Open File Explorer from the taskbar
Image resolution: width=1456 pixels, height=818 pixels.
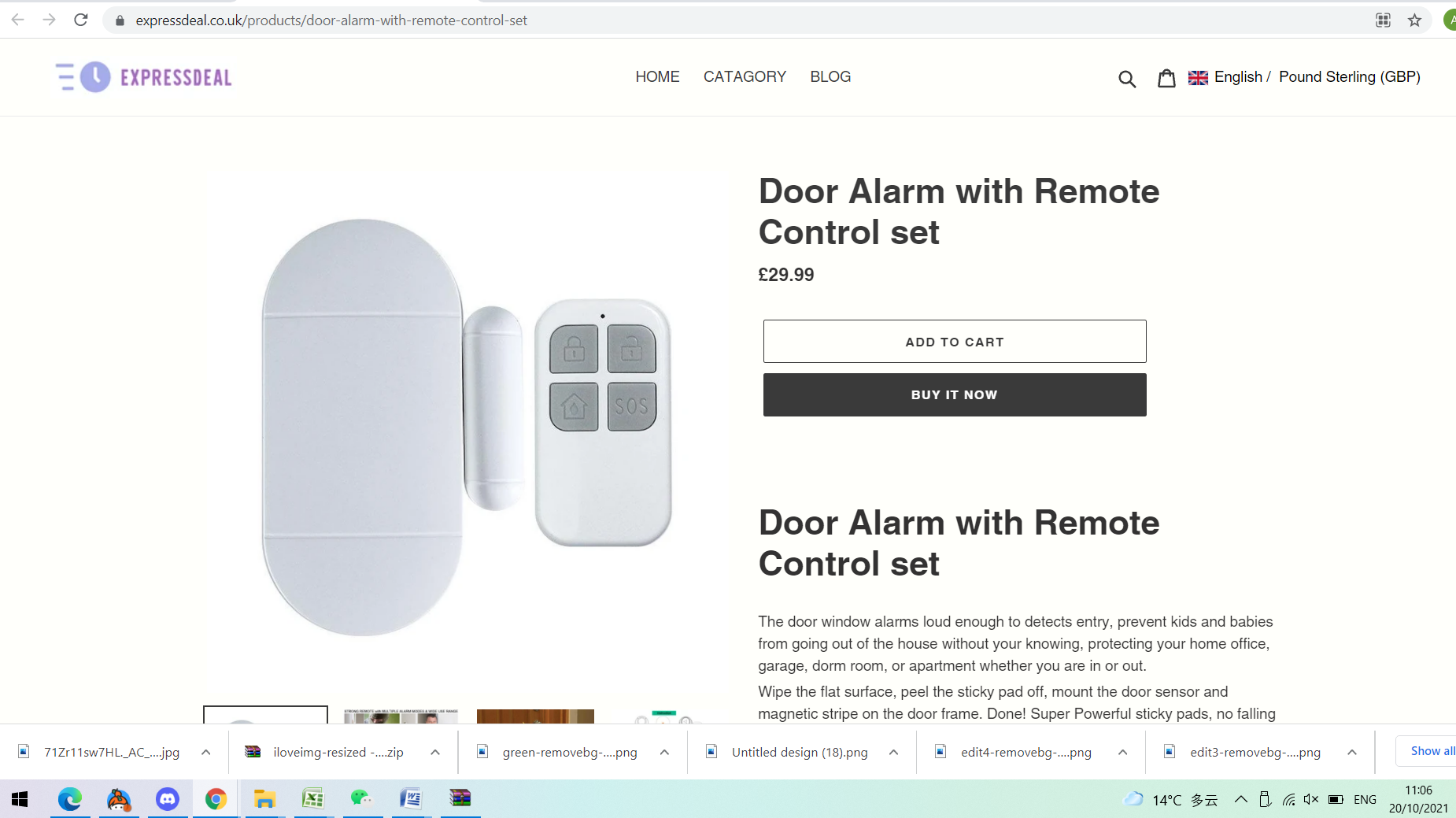[x=264, y=799]
